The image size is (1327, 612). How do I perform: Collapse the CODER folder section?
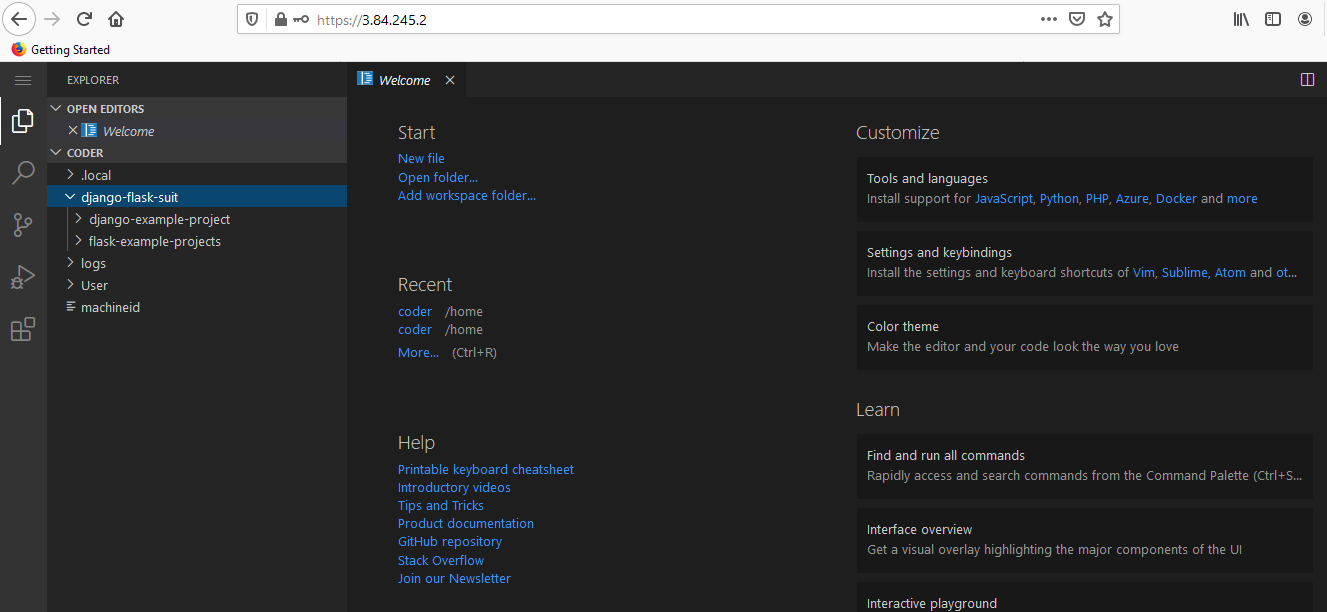197,153
